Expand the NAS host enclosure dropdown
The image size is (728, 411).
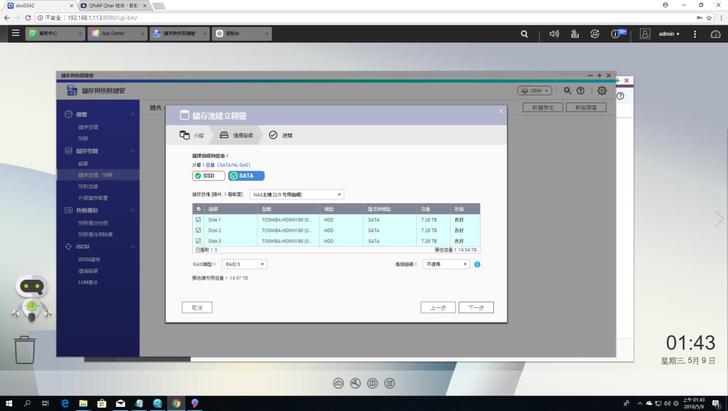[297, 194]
